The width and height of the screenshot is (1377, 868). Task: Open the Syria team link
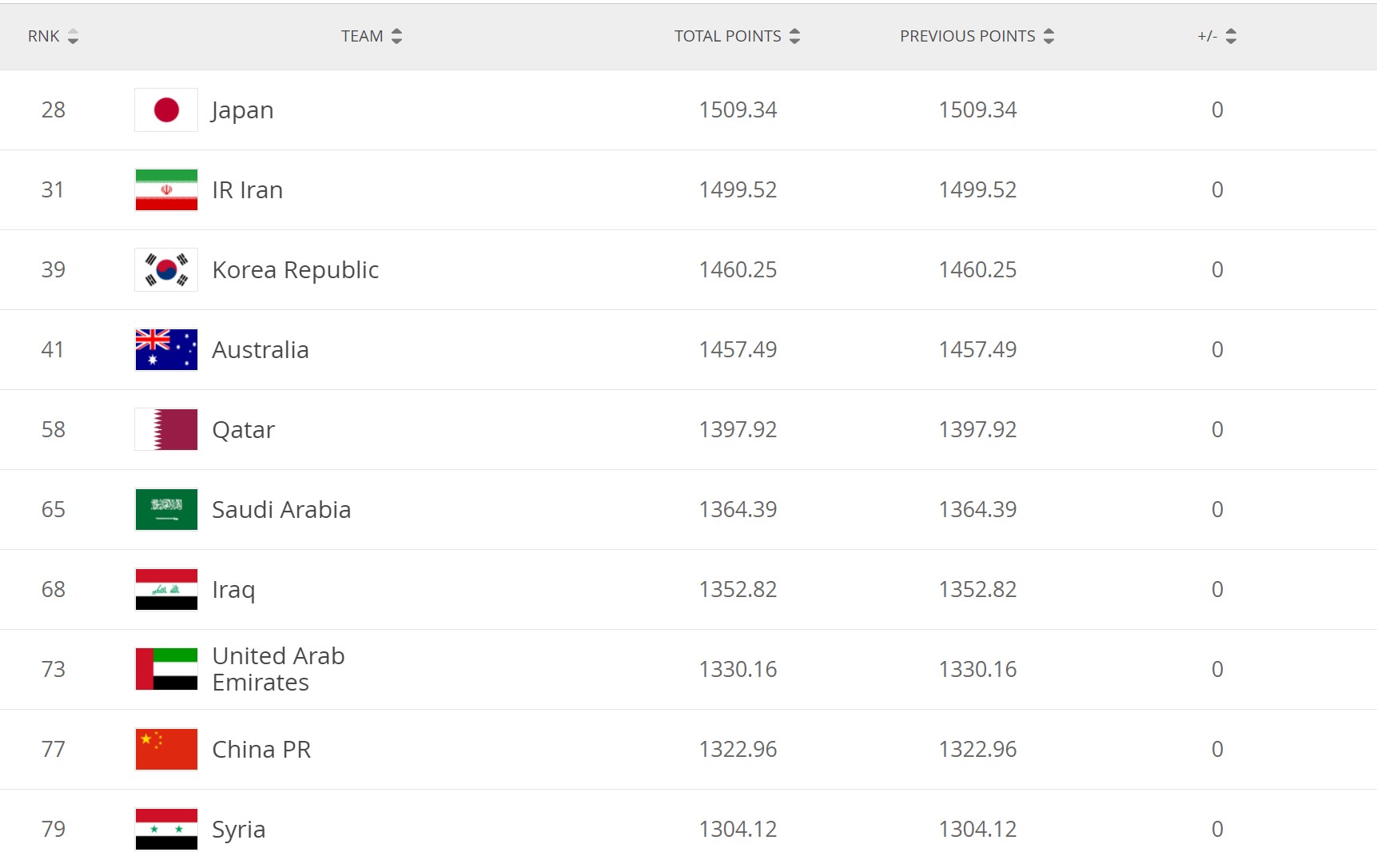(x=238, y=830)
